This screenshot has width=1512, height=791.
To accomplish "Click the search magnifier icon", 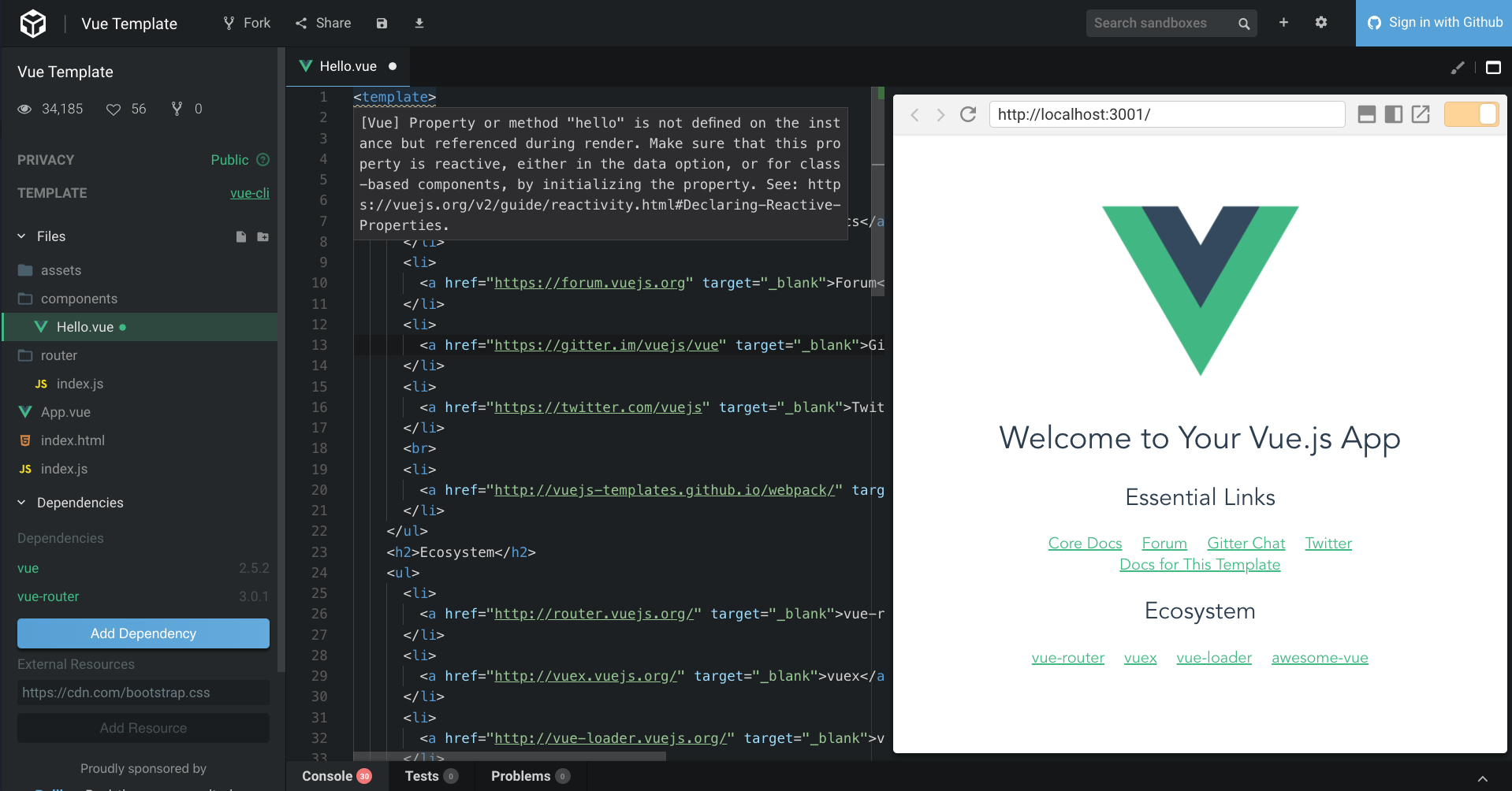I will 1244,24.
